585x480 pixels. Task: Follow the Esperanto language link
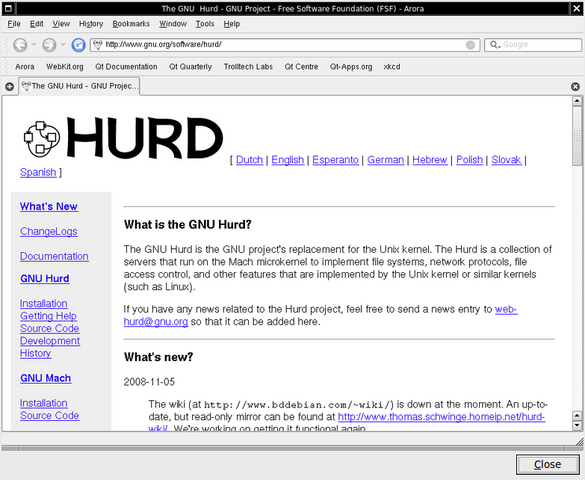click(335, 160)
